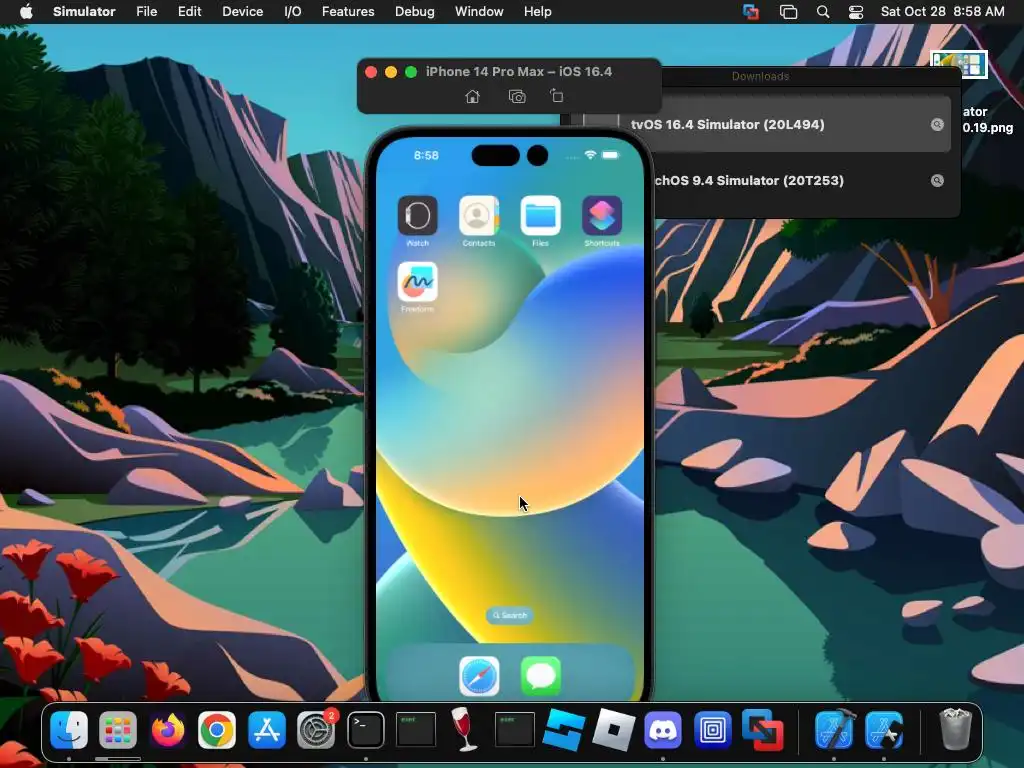Open the Contacts app on the iPhone
1024x768 pixels.
[x=479, y=216]
